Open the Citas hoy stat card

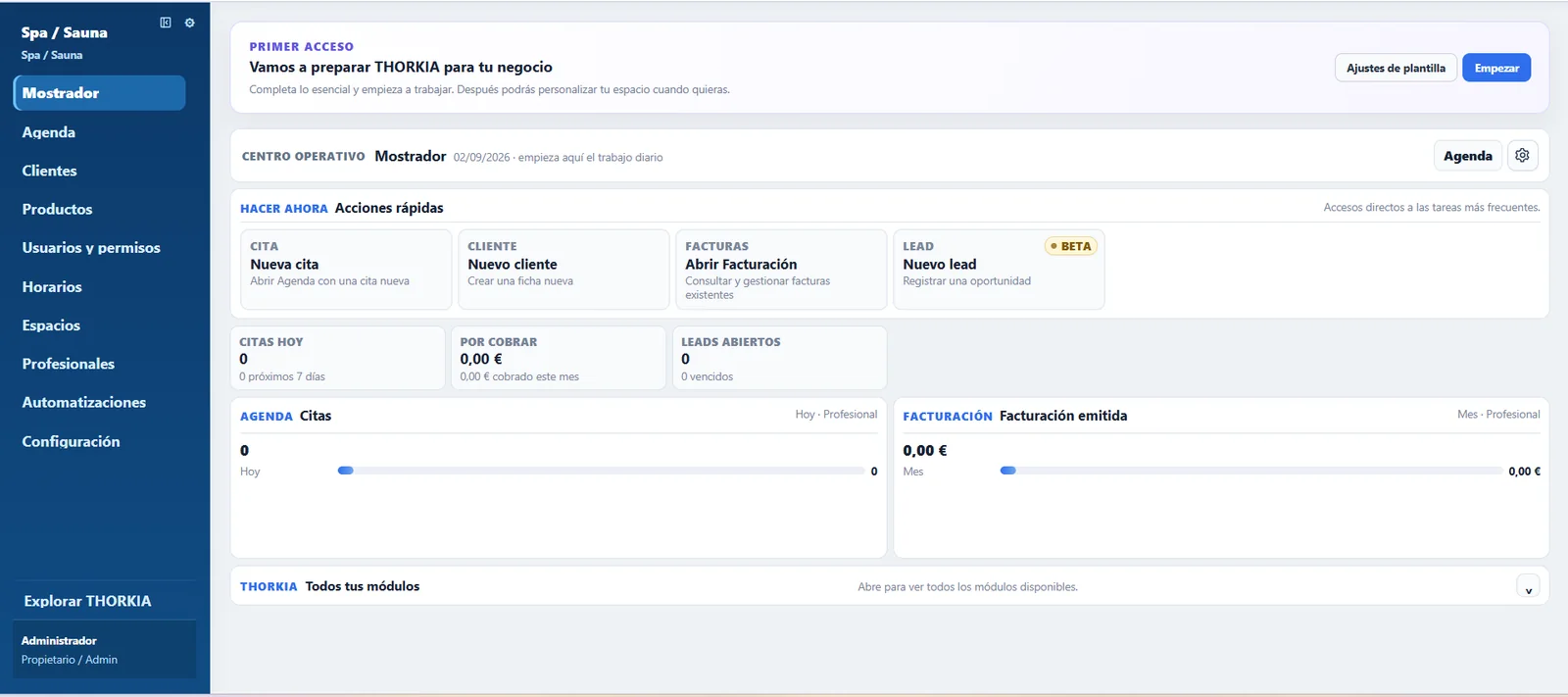click(337, 358)
